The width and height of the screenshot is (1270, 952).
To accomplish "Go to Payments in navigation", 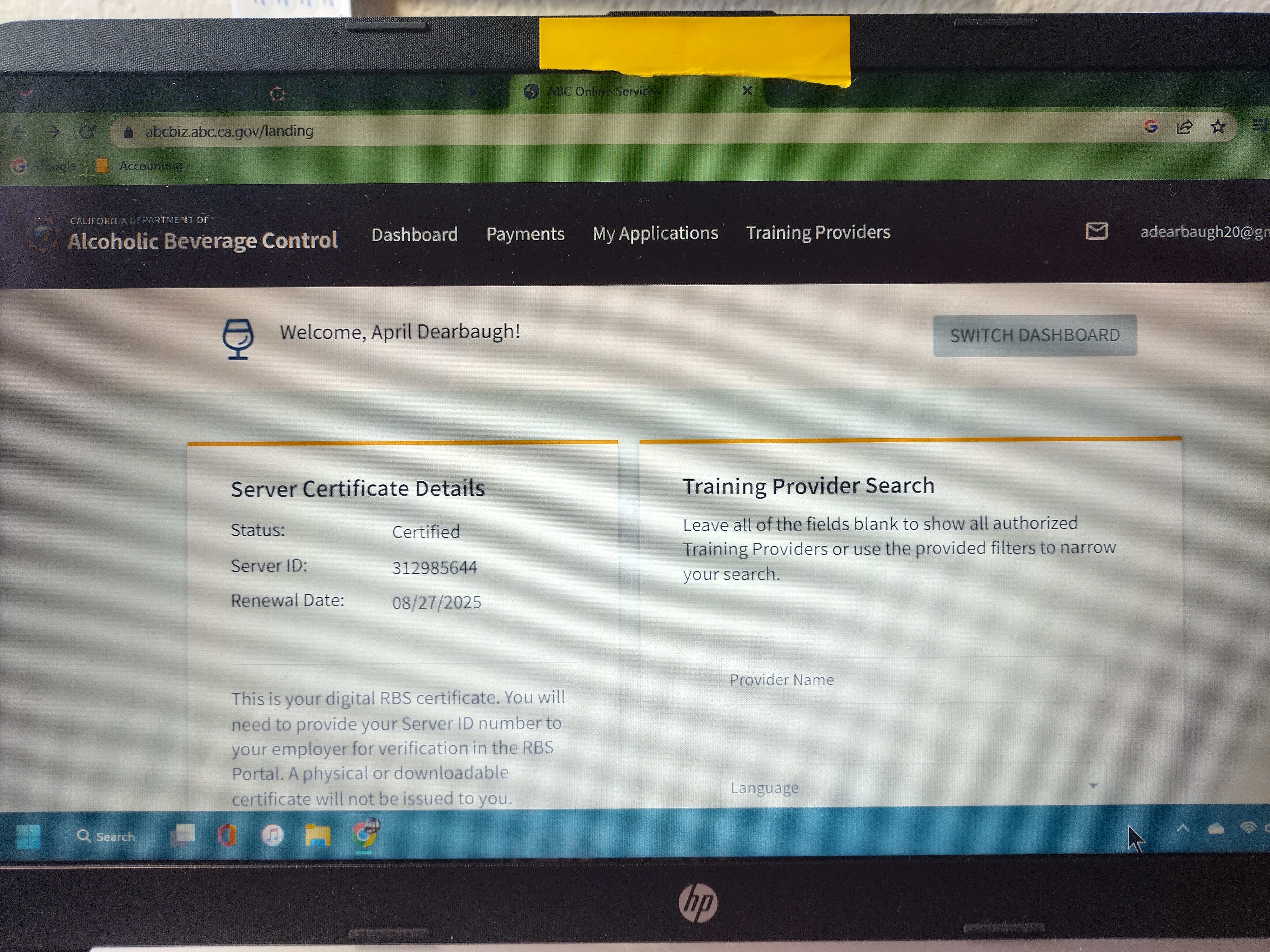I will [525, 234].
